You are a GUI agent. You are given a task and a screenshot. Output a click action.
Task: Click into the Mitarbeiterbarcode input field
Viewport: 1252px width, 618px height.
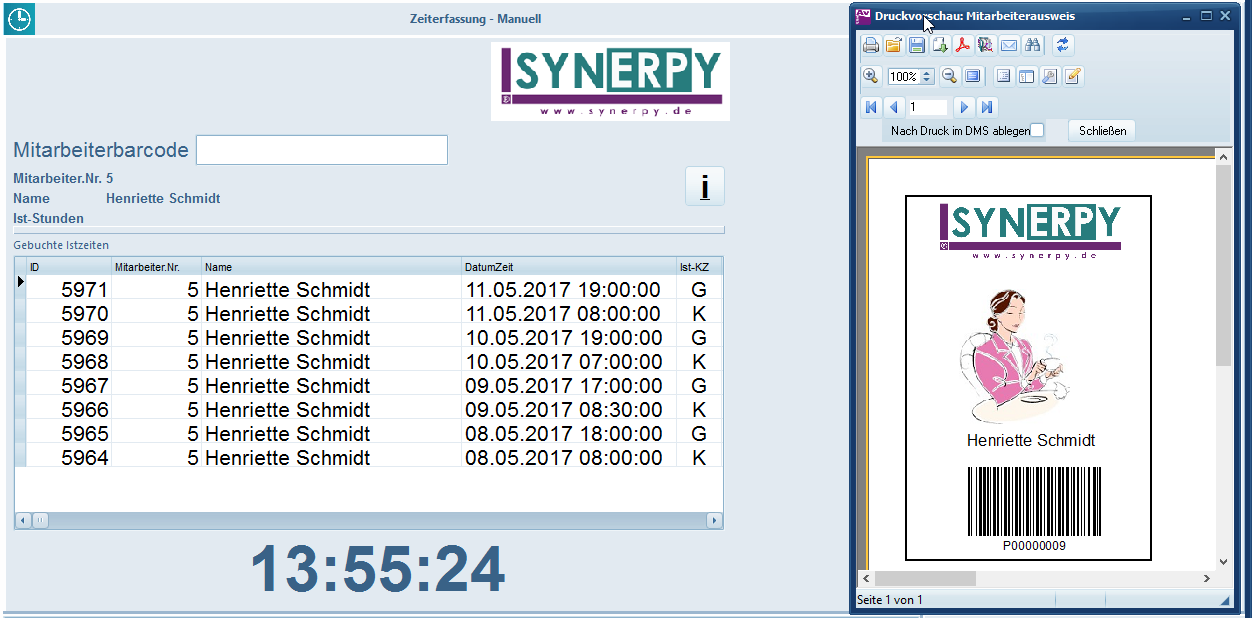(x=321, y=150)
